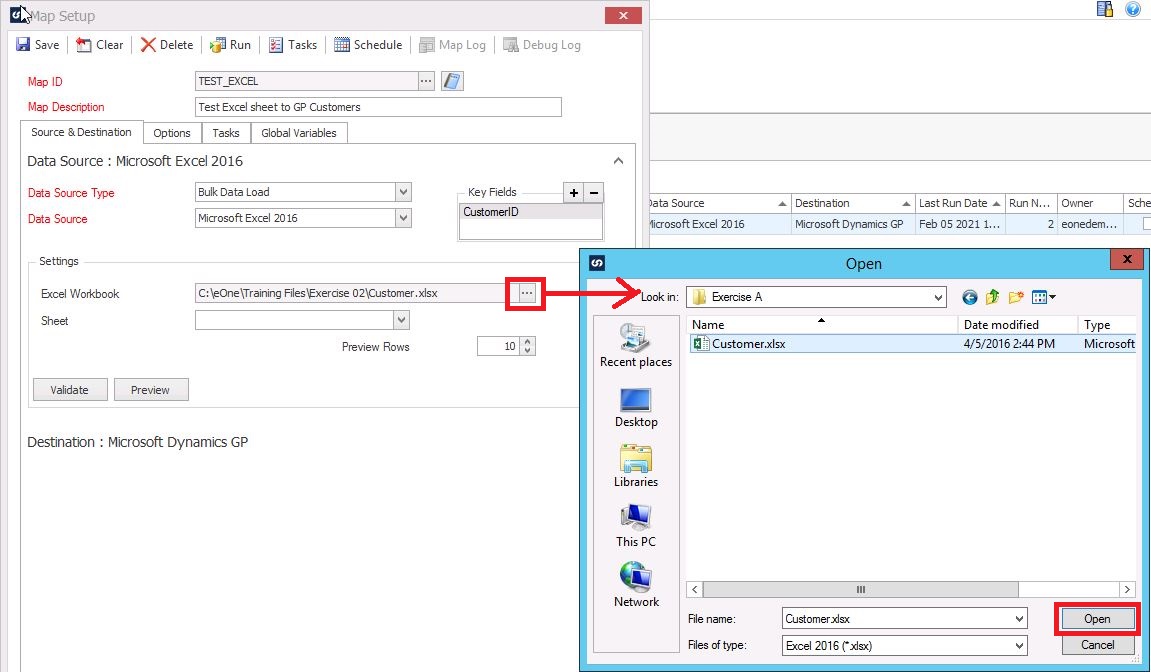1151x672 pixels.
Task: Browse for Excel workbook with ellipsis button
Action: pyautogui.click(x=526, y=293)
